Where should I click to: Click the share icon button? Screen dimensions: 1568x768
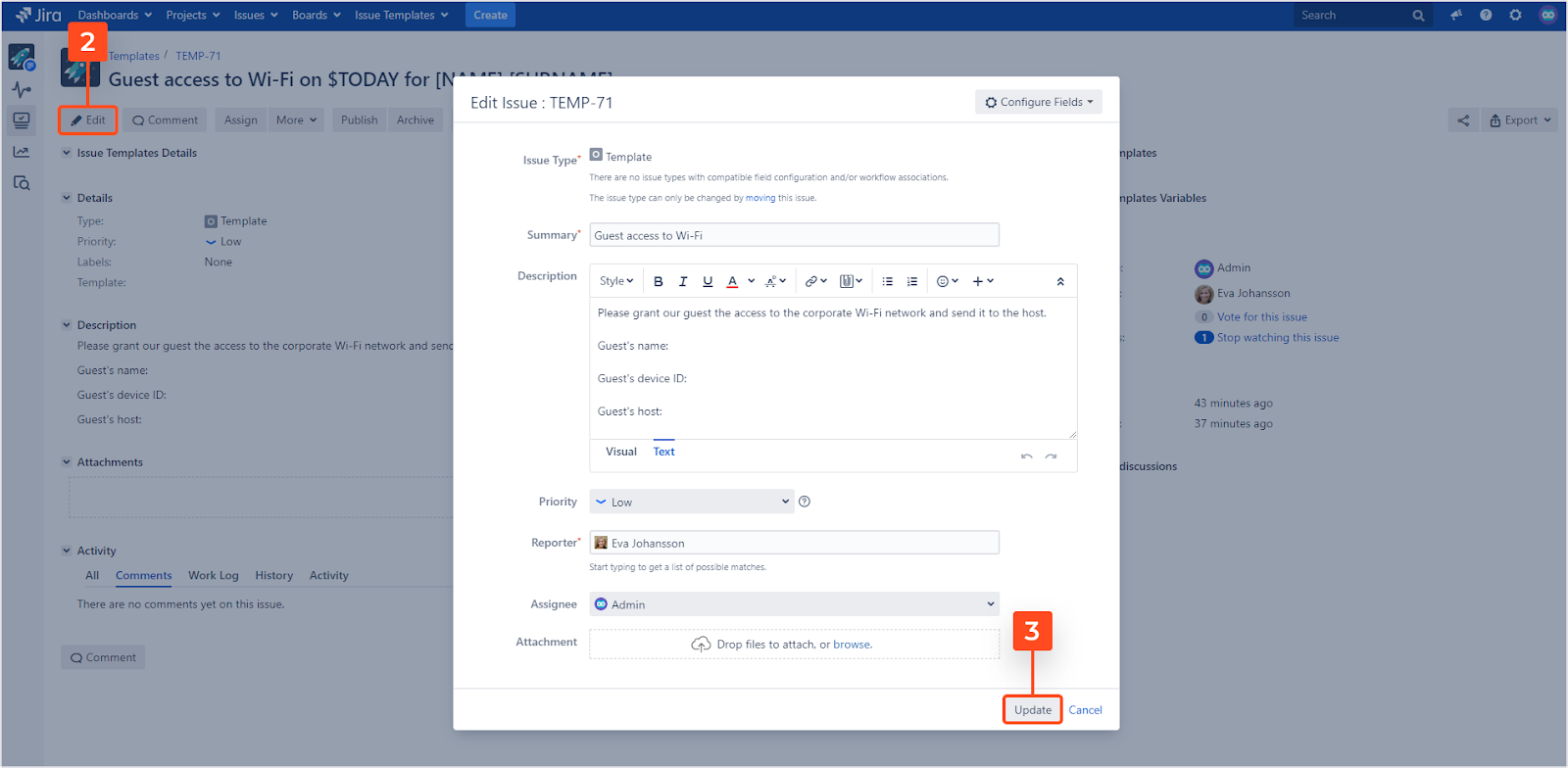[x=1463, y=120]
